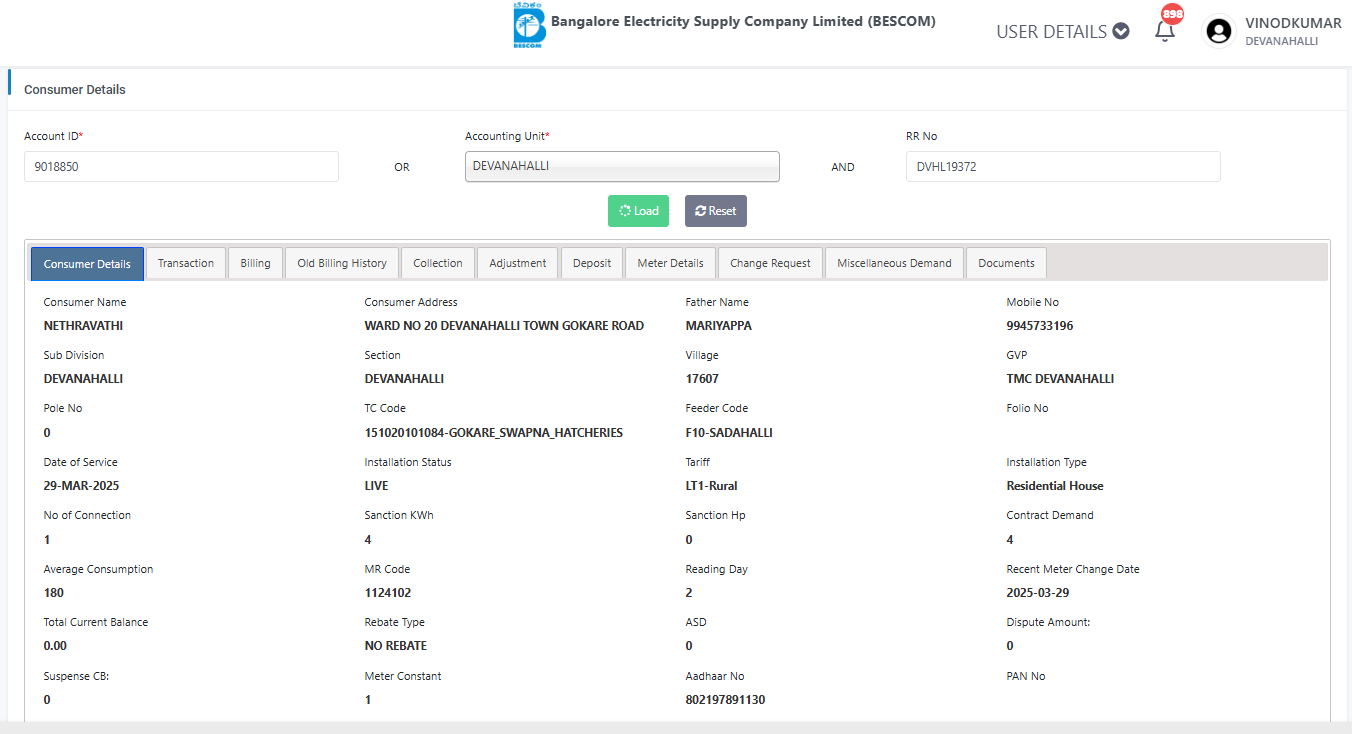1352x734 pixels.
Task: Click the BESCOM company title text
Action: click(743, 21)
